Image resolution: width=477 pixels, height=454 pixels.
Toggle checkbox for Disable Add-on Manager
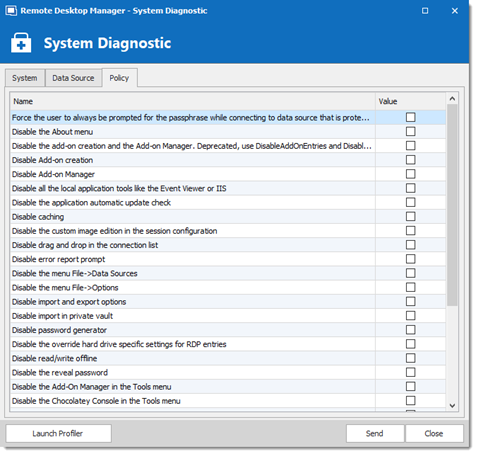click(411, 174)
